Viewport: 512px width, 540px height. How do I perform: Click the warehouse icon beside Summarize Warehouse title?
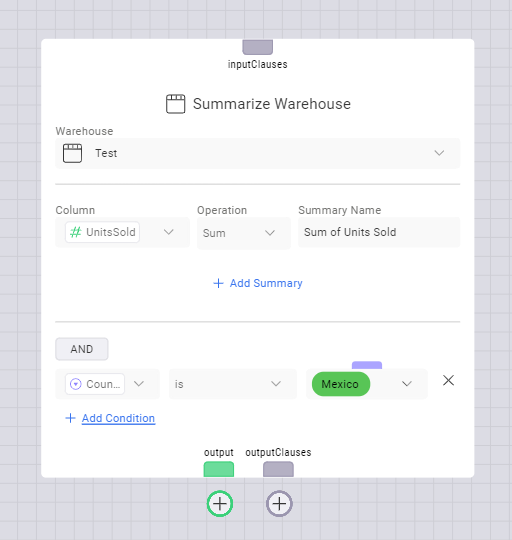(176, 104)
